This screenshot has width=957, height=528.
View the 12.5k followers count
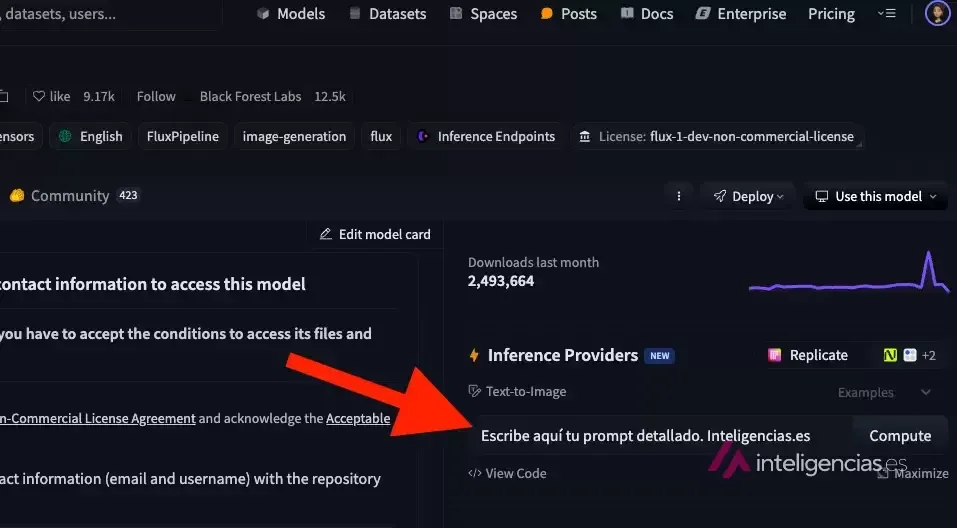click(330, 96)
